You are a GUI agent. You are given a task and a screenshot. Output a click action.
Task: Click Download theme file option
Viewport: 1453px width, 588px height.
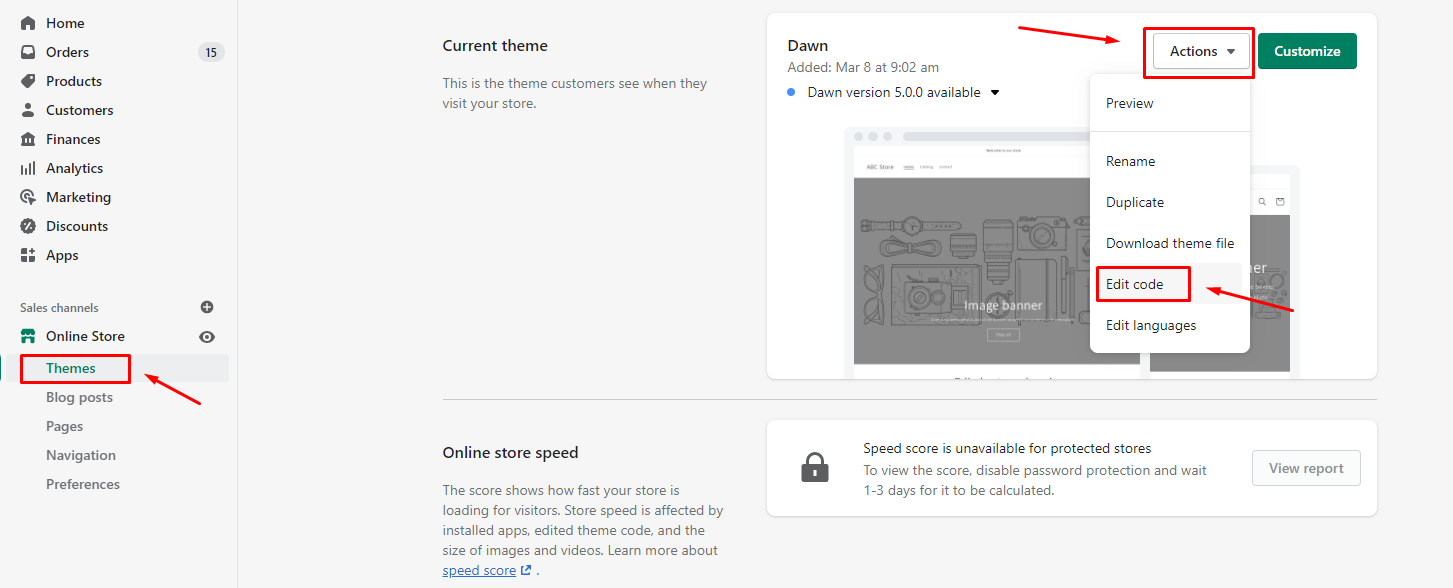point(1170,243)
